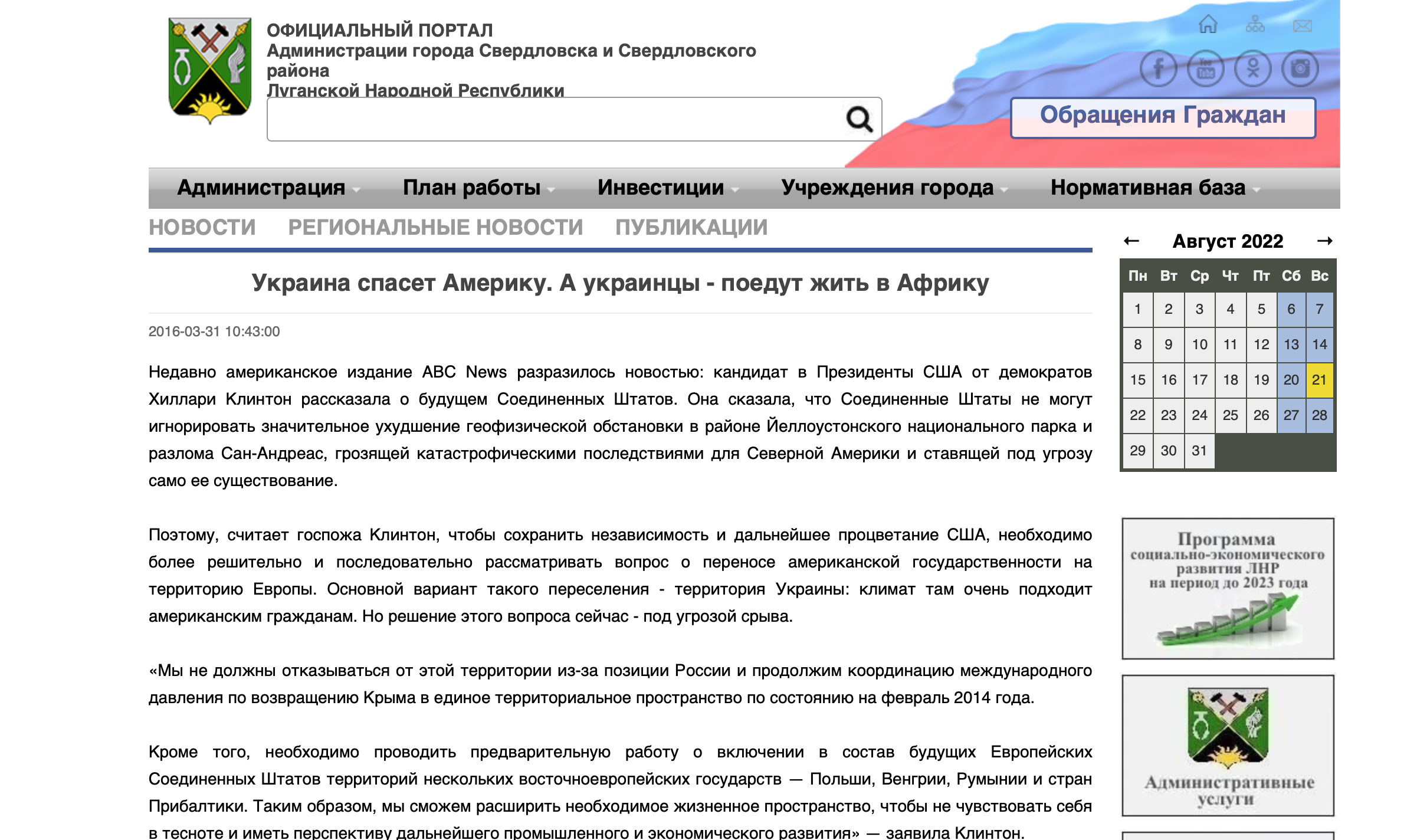Open the Odnoklassniki social icon
The width and height of the screenshot is (1417, 840).
[x=1252, y=68]
